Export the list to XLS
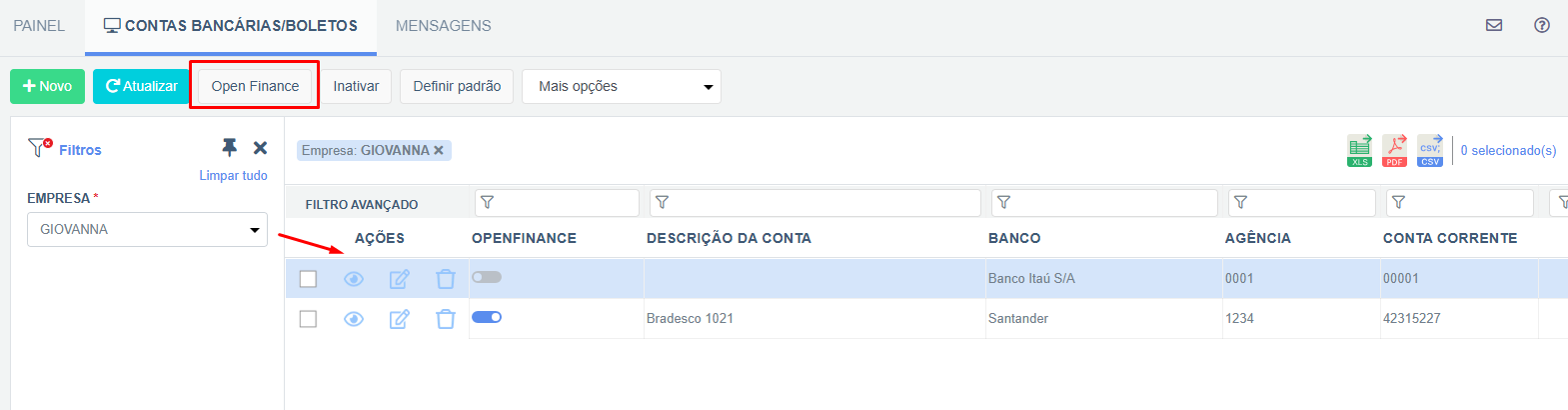Viewport: 1568px width, 410px height. [1359, 150]
